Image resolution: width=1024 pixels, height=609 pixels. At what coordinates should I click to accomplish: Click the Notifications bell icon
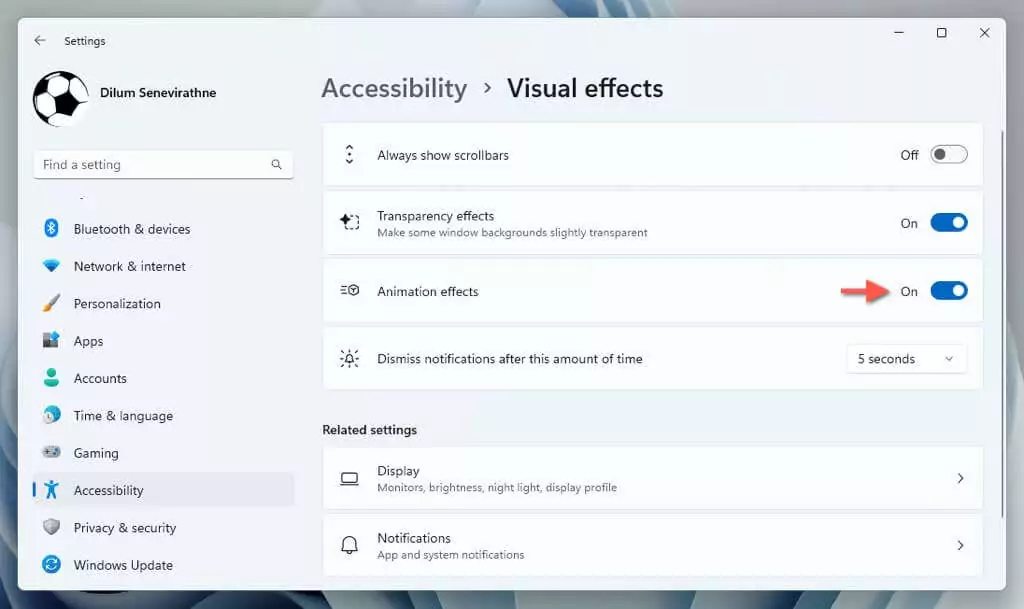pyautogui.click(x=349, y=545)
